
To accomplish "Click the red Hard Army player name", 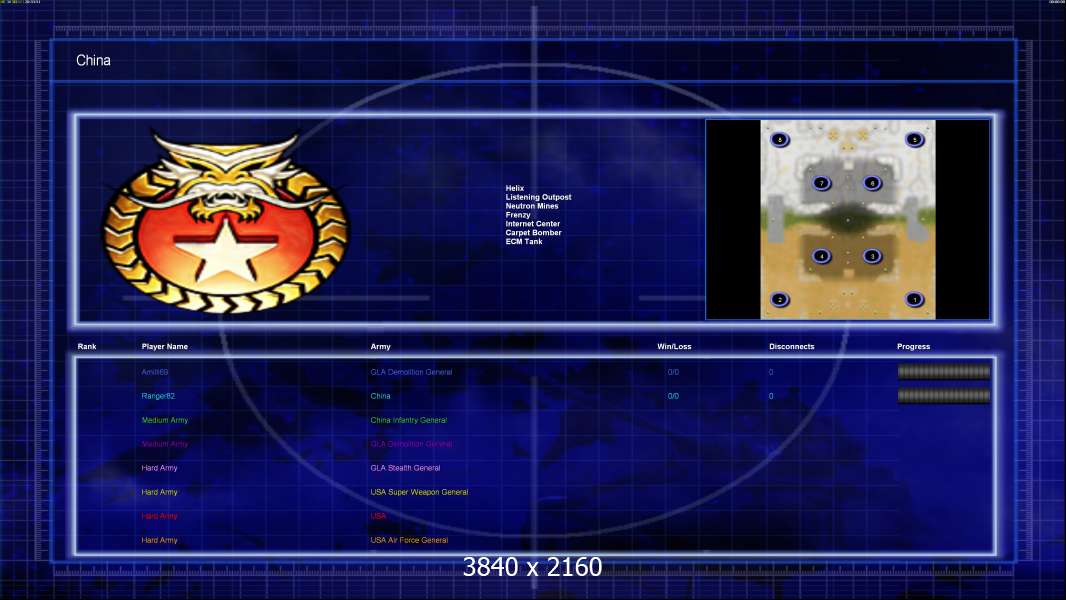I will pos(159,516).
